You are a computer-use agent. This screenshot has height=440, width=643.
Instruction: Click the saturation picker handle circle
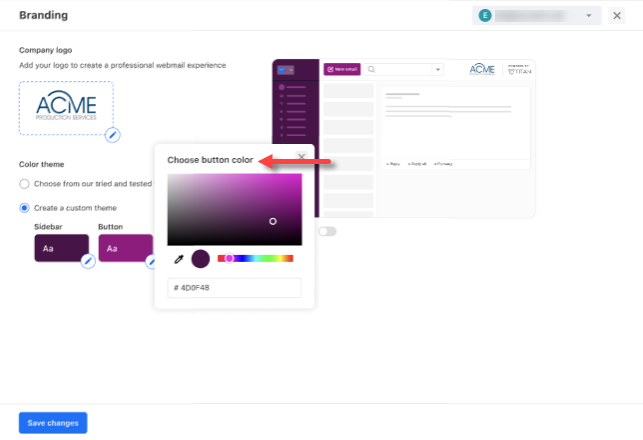(273, 221)
